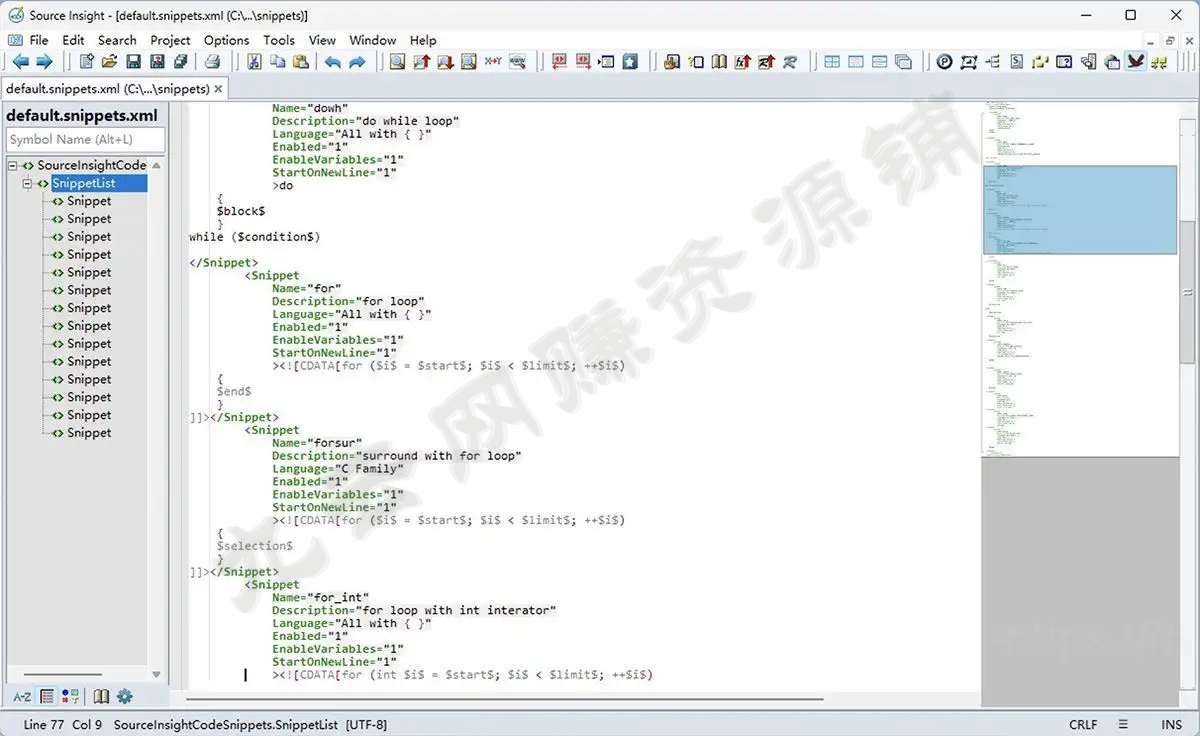Open the File menu

39,40
